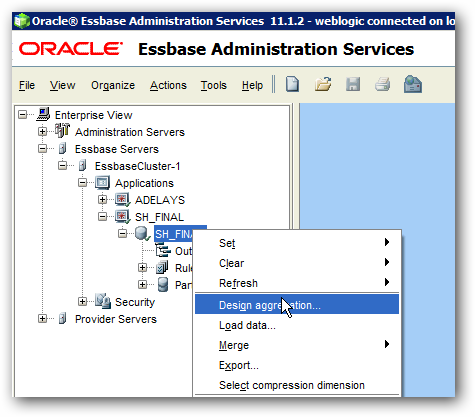Collapse the Essbase Servers node
The width and height of the screenshot is (475, 417).
pyautogui.click(x=42, y=148)
